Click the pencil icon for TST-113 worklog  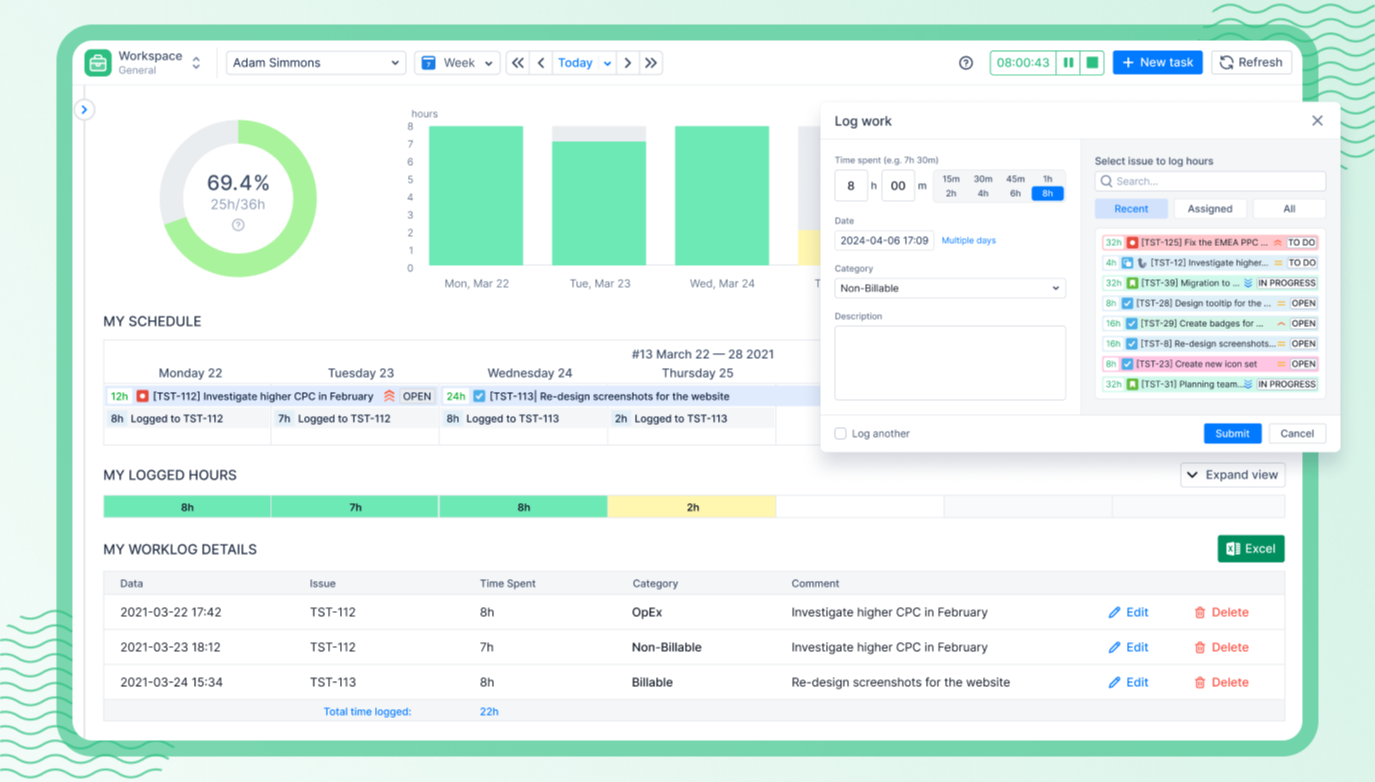click(1114, 682)
